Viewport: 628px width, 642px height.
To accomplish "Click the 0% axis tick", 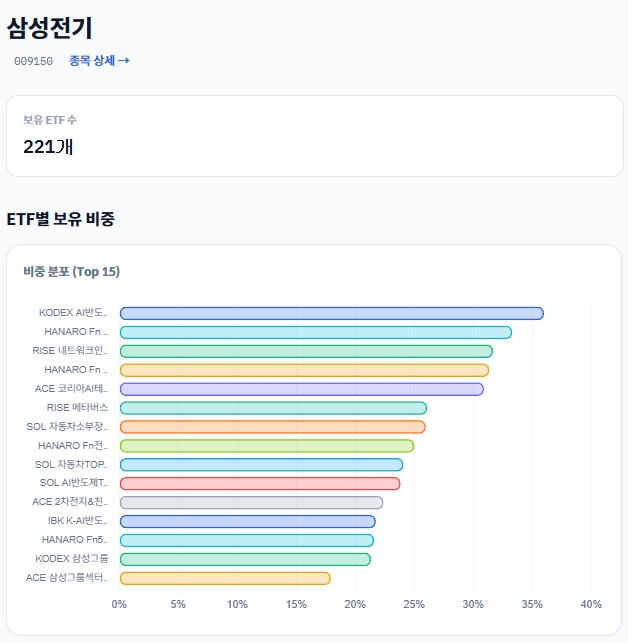I will click(x=119, y=604).
